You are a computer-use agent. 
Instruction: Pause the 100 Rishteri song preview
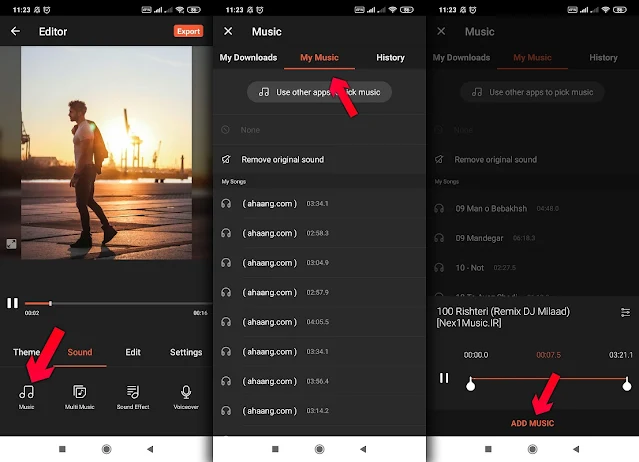[444, 378]
